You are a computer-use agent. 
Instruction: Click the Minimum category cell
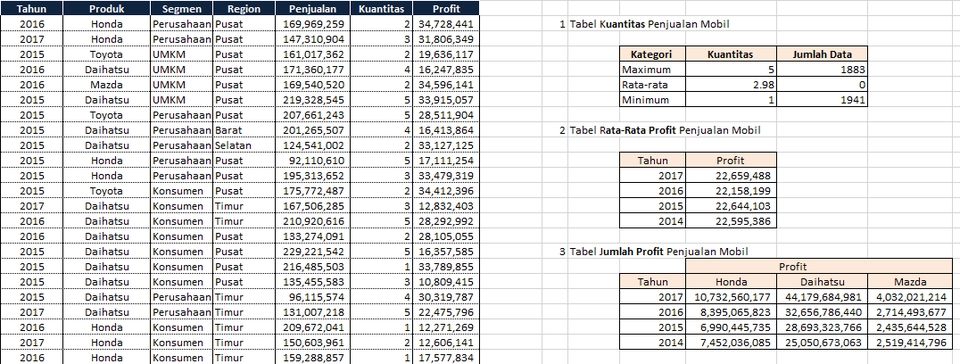(652, 100)
